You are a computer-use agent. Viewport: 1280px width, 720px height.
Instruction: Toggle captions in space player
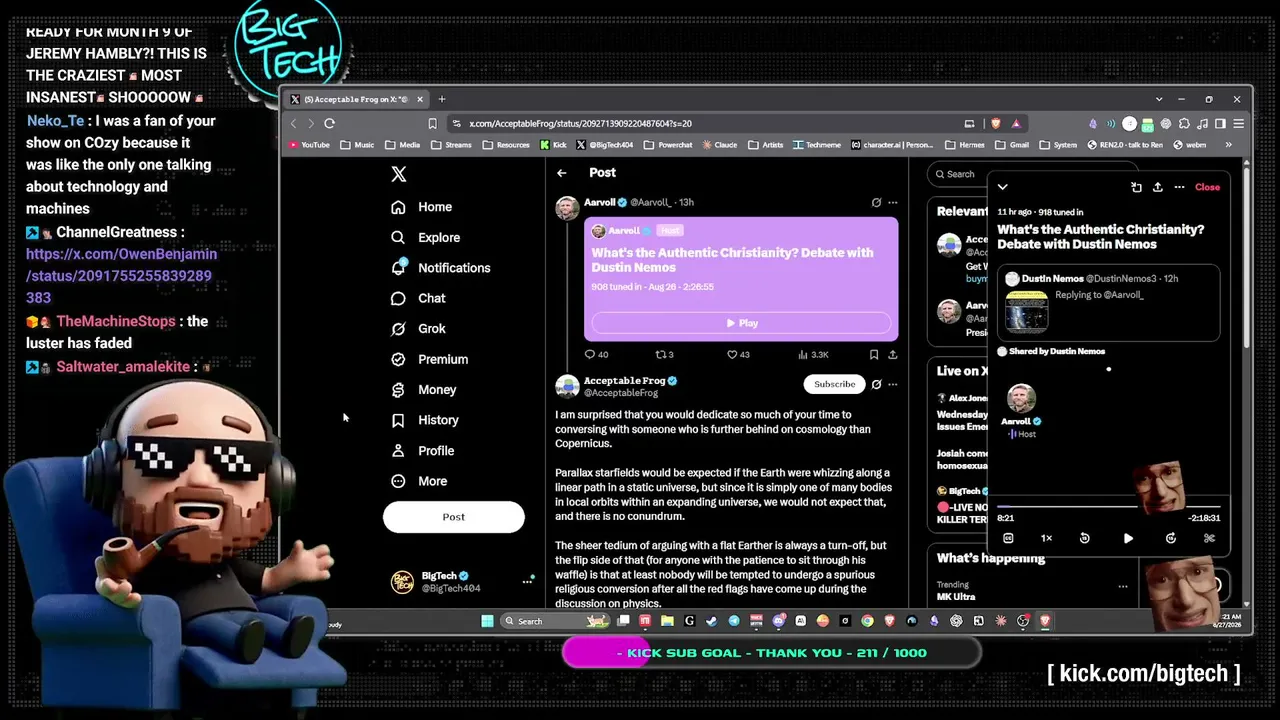1008,538
